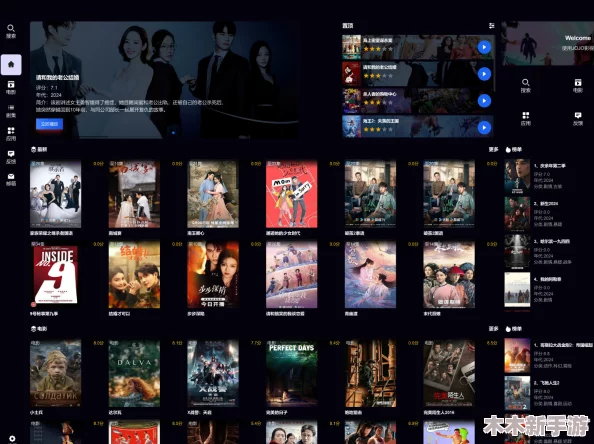Viewport: 594px width, 444px height.
Task: Play the first pinned list item
Action: coord(484,47)
